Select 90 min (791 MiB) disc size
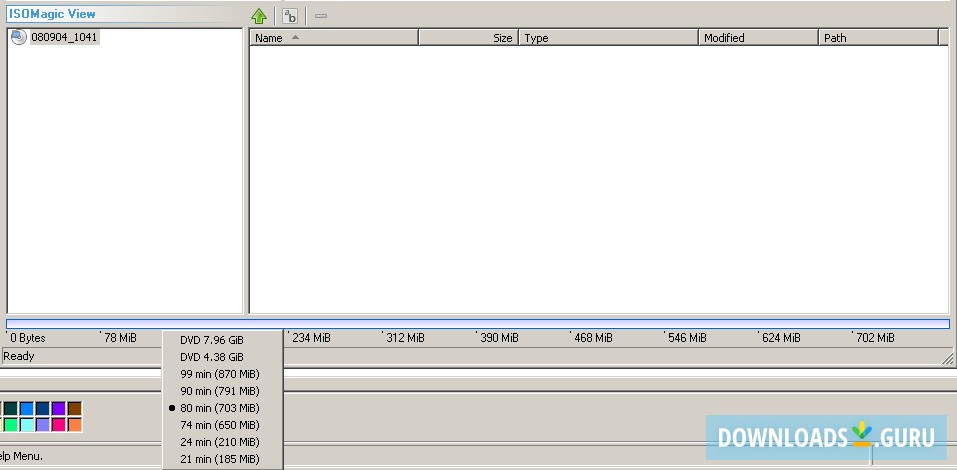This screenshot has width=957, height=470. (x=223, y=391)
